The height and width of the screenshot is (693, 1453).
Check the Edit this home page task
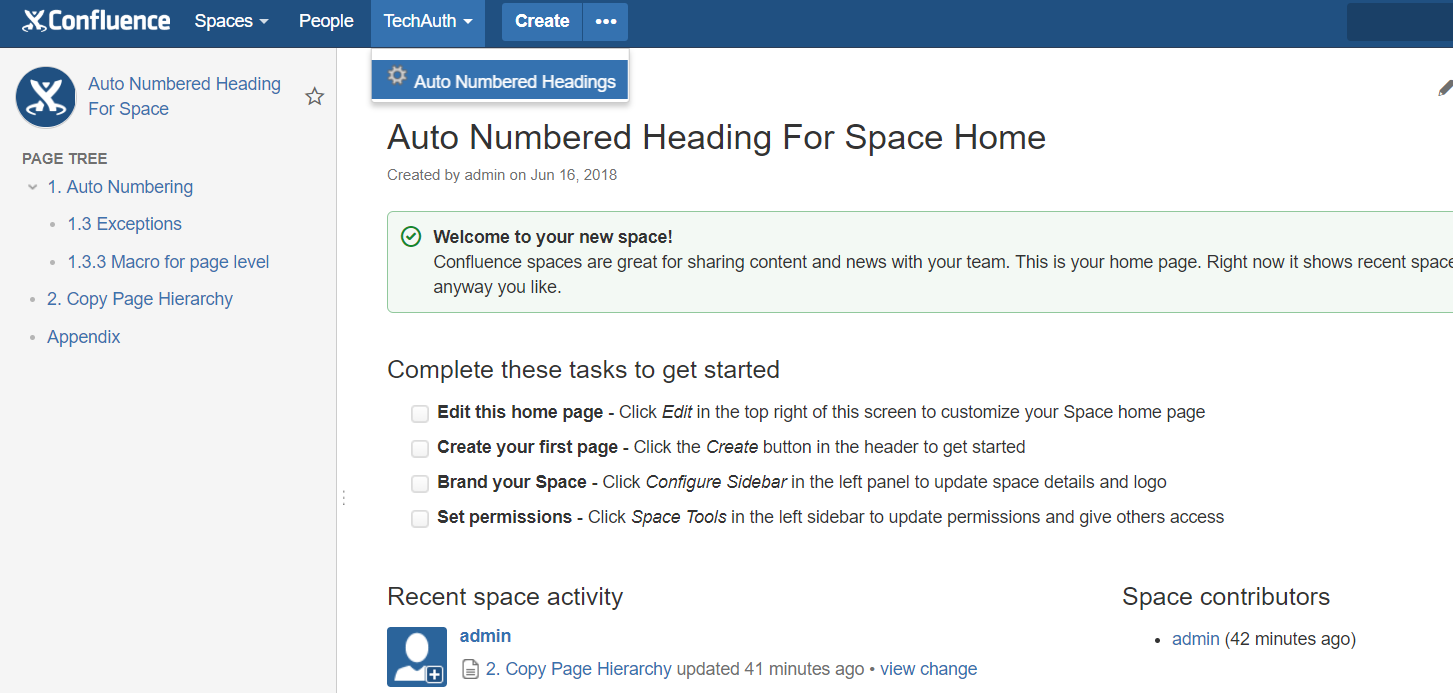(420, 413)
